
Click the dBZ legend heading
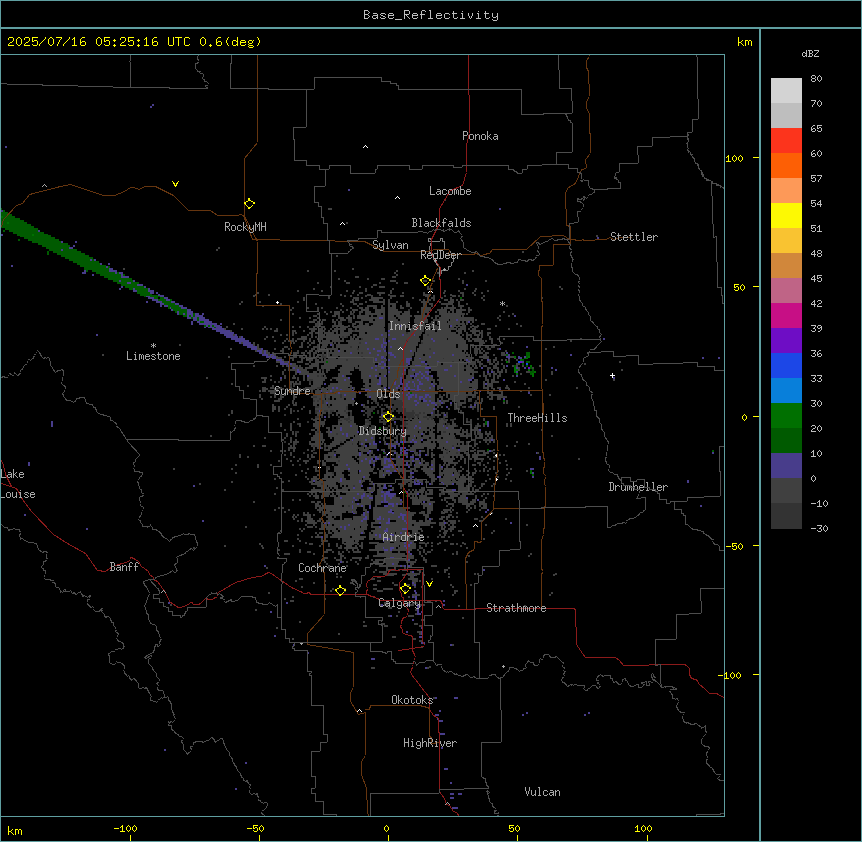pos(810,53)
